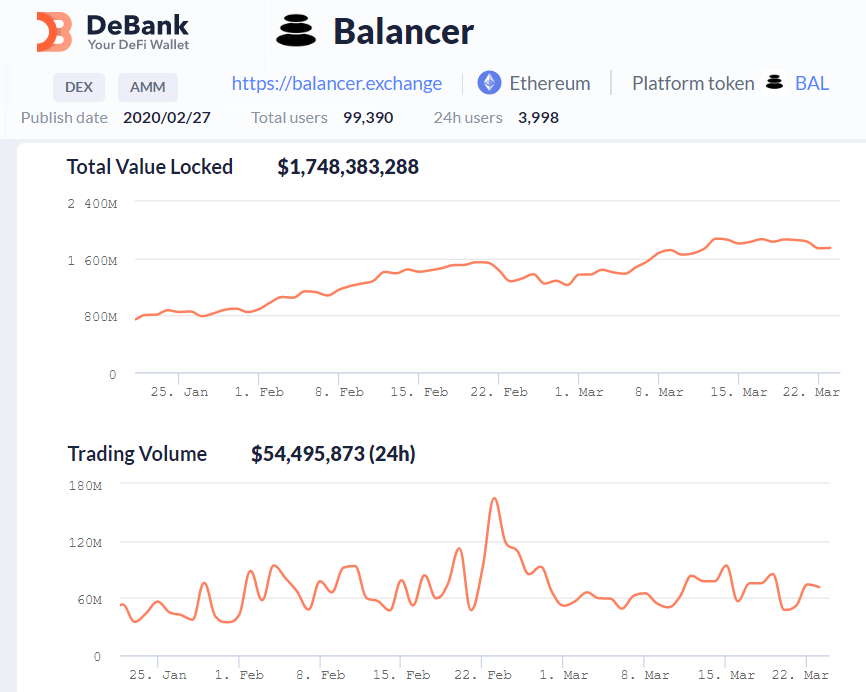
Task: Click the large Balancer logo icon
Action: (x=294, y=31)
